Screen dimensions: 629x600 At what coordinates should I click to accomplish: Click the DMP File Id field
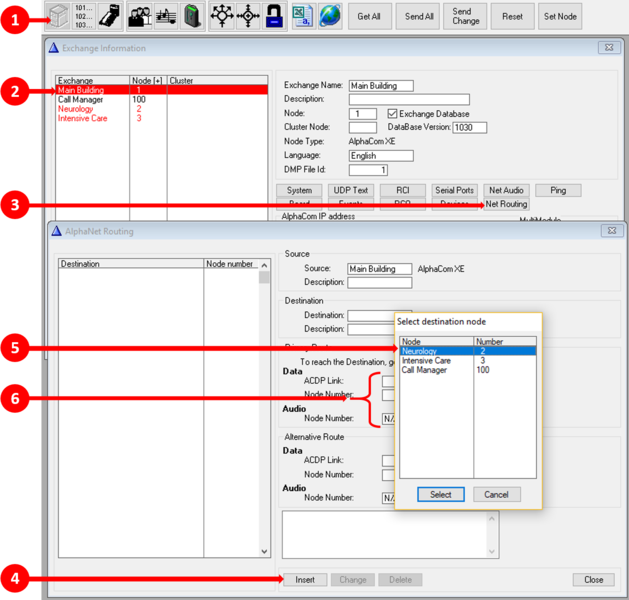pyautogui.click(x=368, y=170)
